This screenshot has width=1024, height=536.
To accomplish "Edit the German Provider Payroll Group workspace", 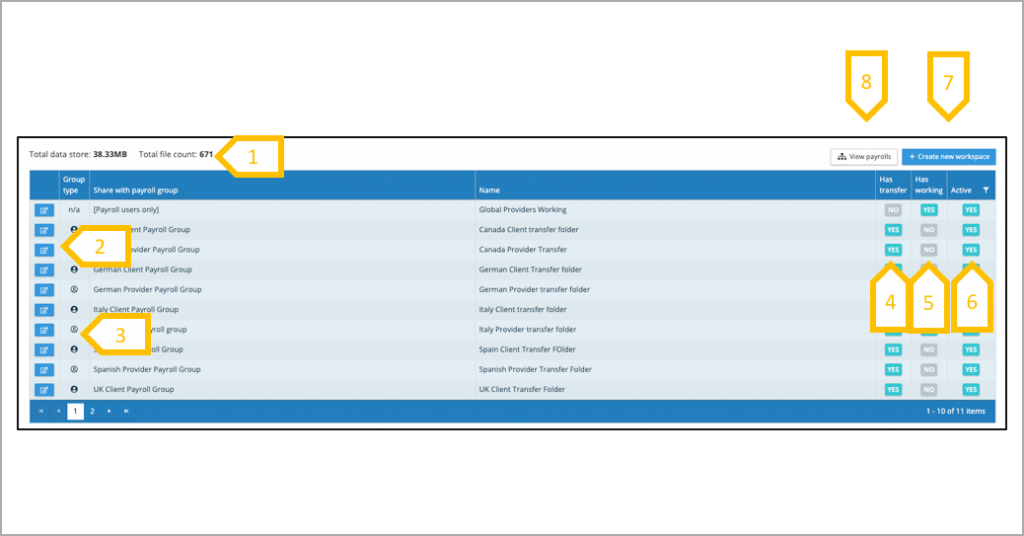I will [44, 290].
